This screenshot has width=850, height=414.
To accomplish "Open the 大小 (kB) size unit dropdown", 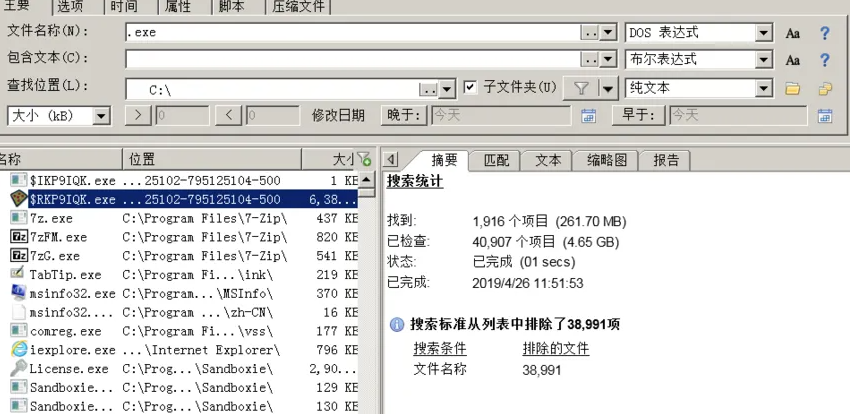I will pyautogui.click(x=101, y=116).
